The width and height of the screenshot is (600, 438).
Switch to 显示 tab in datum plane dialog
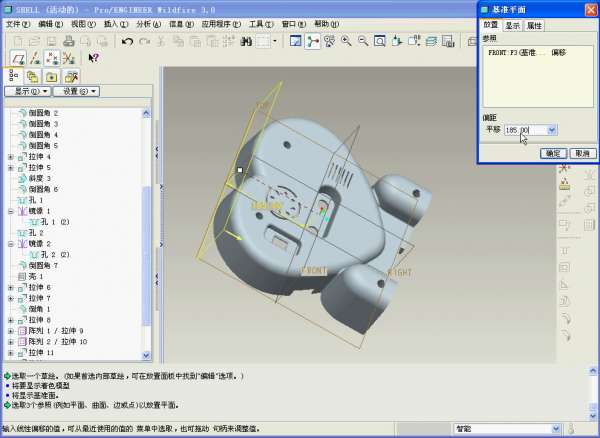tap(512, 26)
